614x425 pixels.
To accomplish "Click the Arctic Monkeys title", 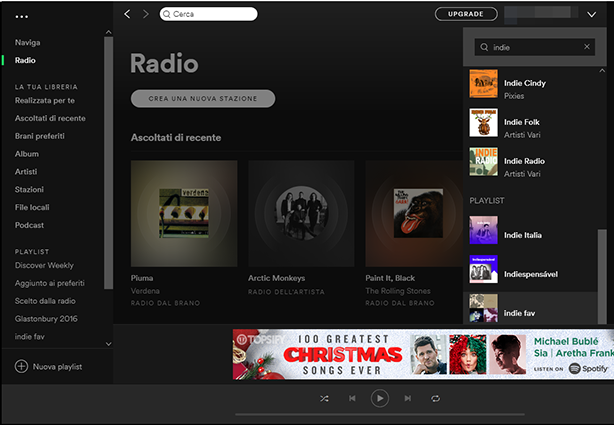I will click(x=276, y=278).
